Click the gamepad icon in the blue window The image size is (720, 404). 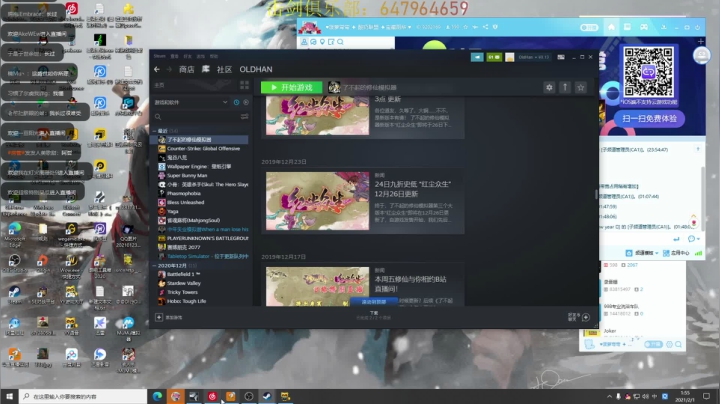pos(644,27)
